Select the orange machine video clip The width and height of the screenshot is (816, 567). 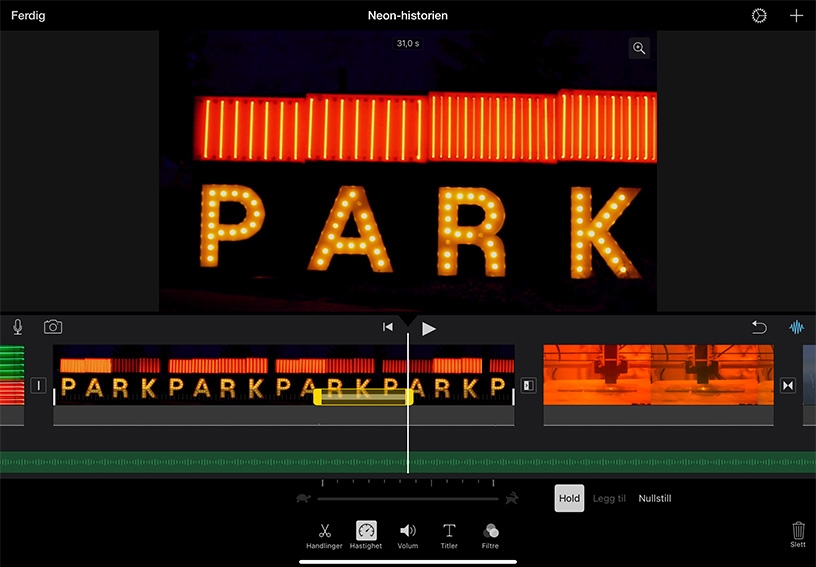pos(658,375)
